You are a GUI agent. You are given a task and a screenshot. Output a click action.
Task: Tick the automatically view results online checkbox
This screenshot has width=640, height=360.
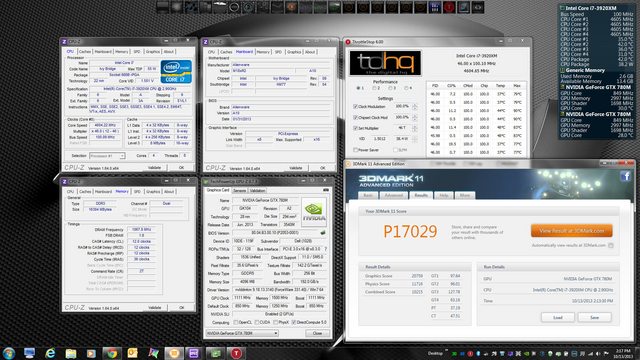point(611,245)
